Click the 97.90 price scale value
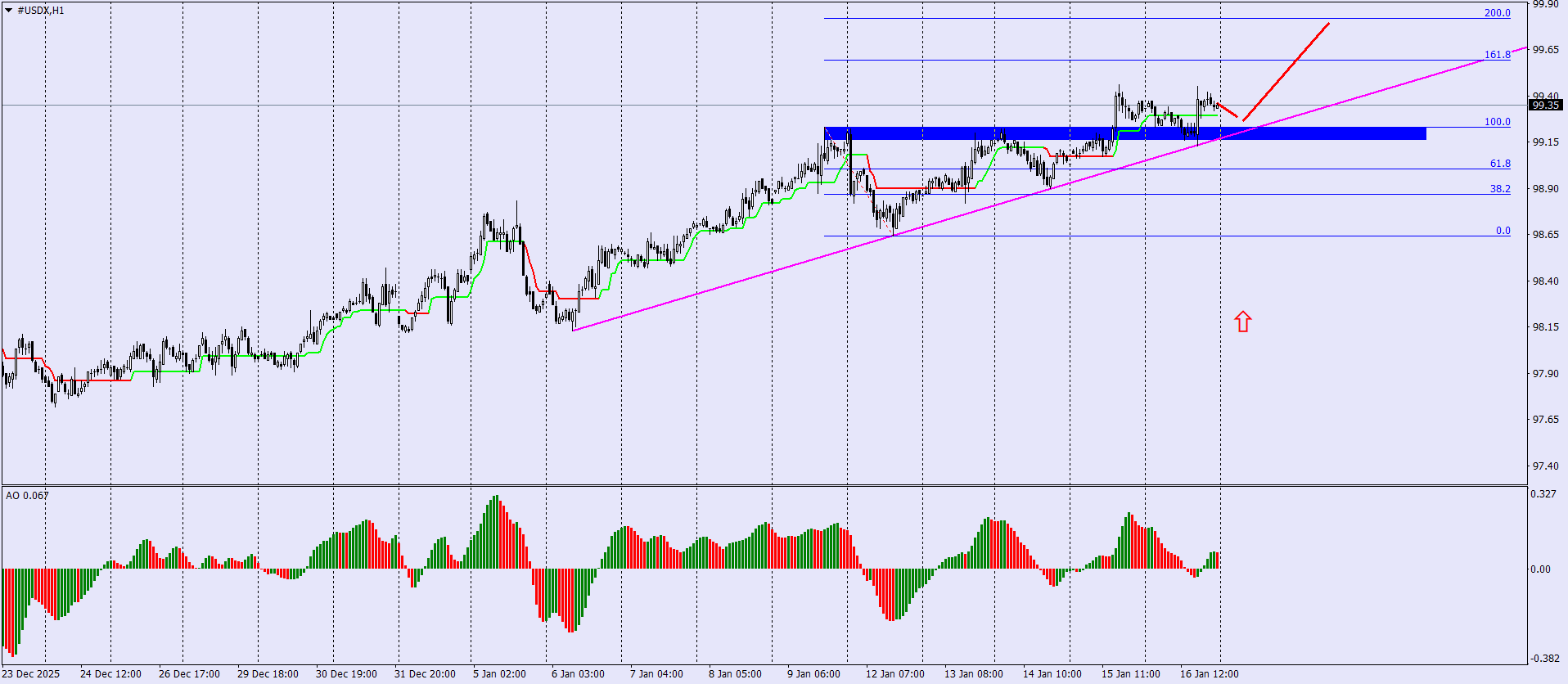 [x=1545, y=374]
